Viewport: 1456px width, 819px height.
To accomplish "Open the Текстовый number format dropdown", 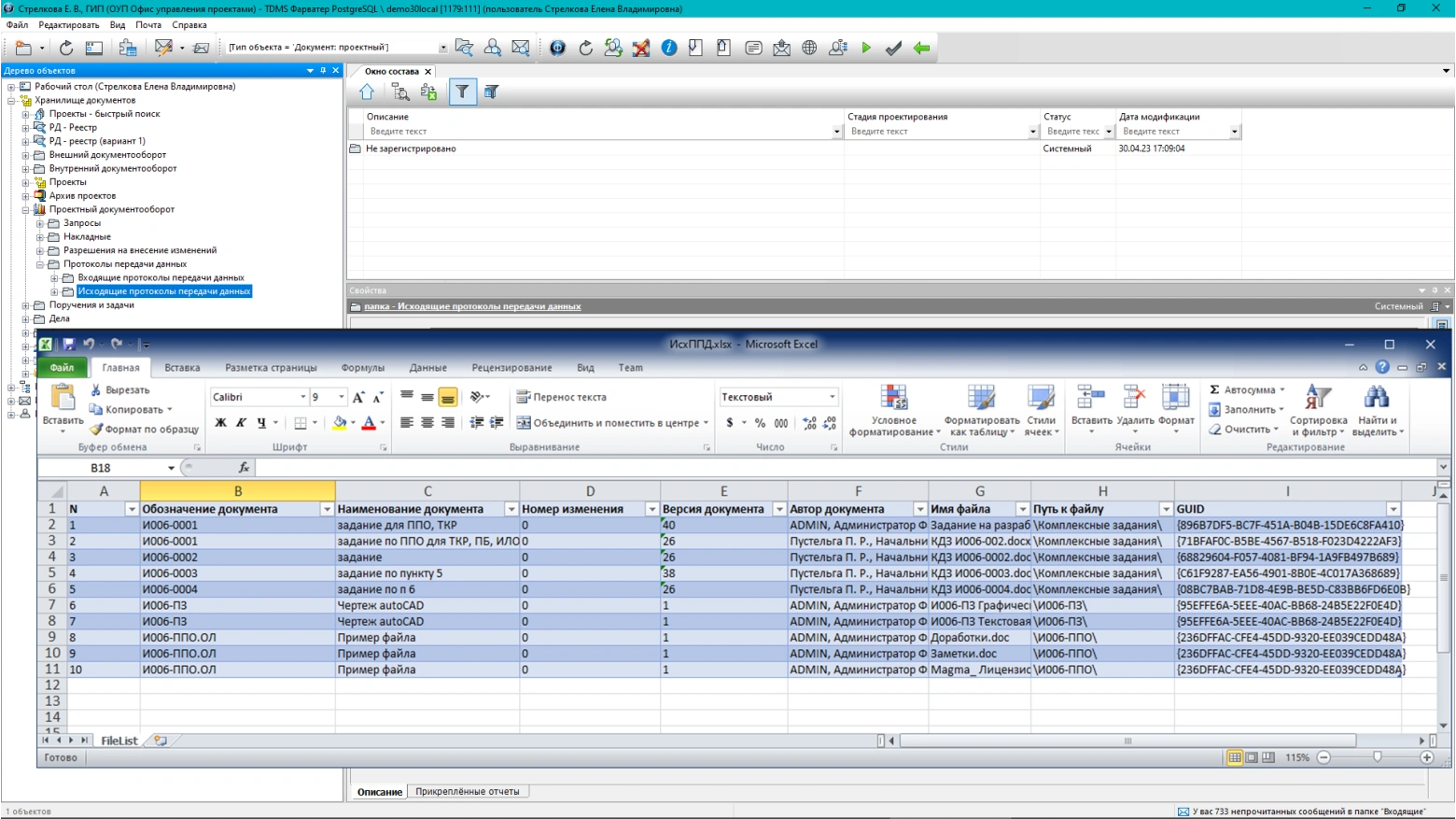I will point(832,397).
